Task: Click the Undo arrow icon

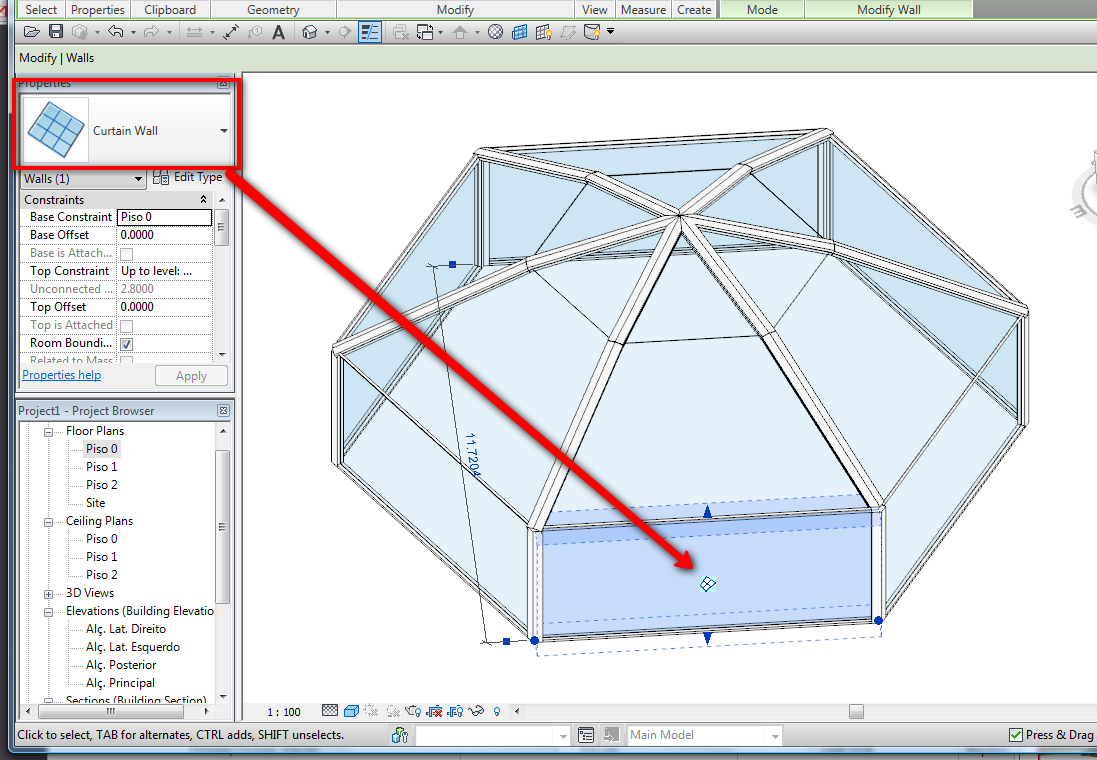Action: point(116,31)
